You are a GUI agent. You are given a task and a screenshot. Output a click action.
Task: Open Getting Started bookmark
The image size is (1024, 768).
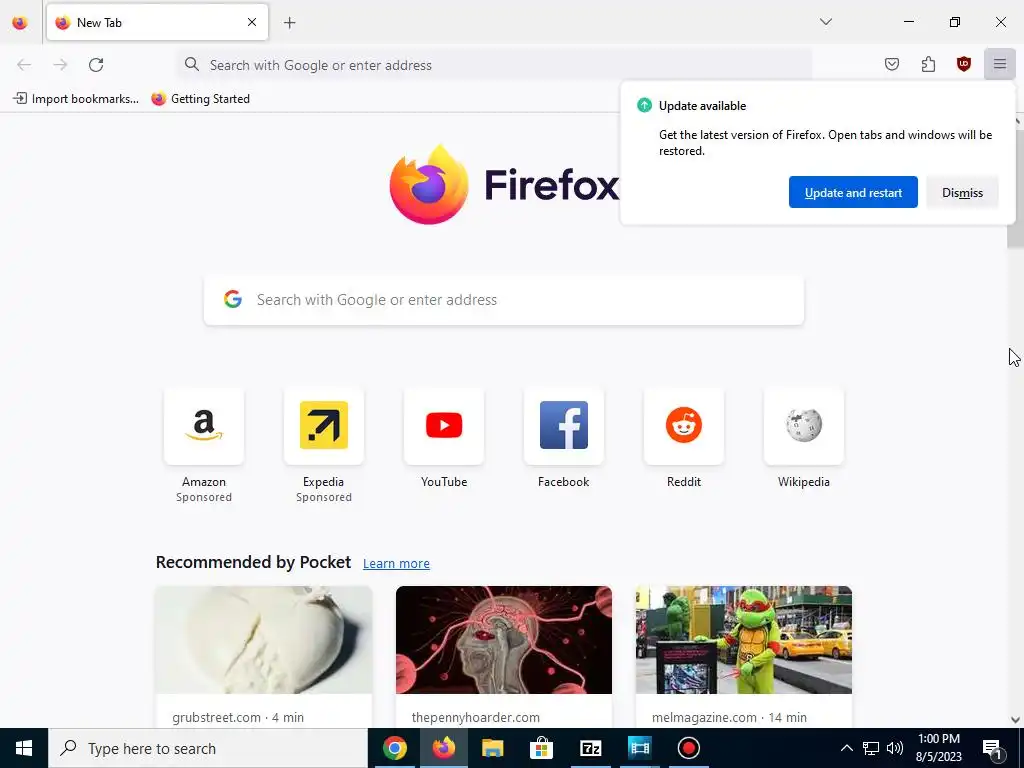(200, 99)
